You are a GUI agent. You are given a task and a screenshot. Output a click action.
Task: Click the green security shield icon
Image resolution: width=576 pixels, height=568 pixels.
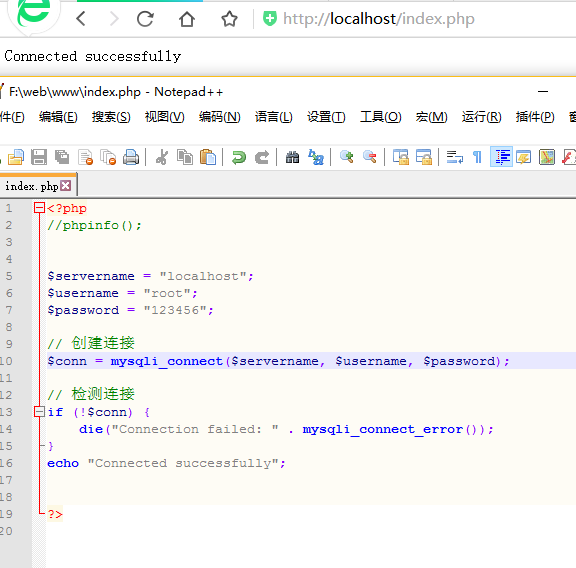coord(270,18)
